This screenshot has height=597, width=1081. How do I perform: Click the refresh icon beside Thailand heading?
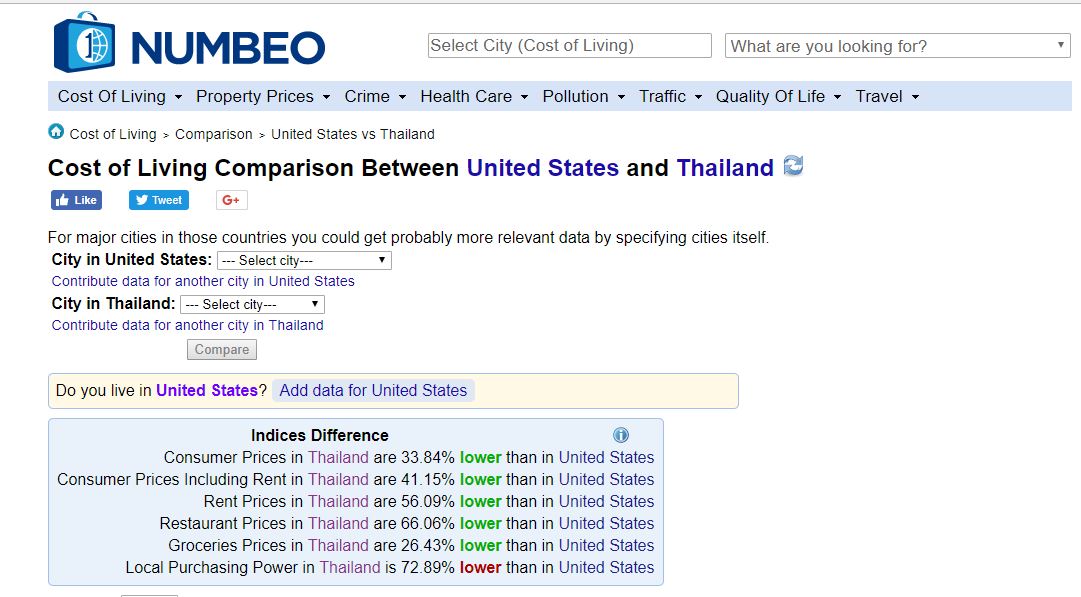point(793,166)
